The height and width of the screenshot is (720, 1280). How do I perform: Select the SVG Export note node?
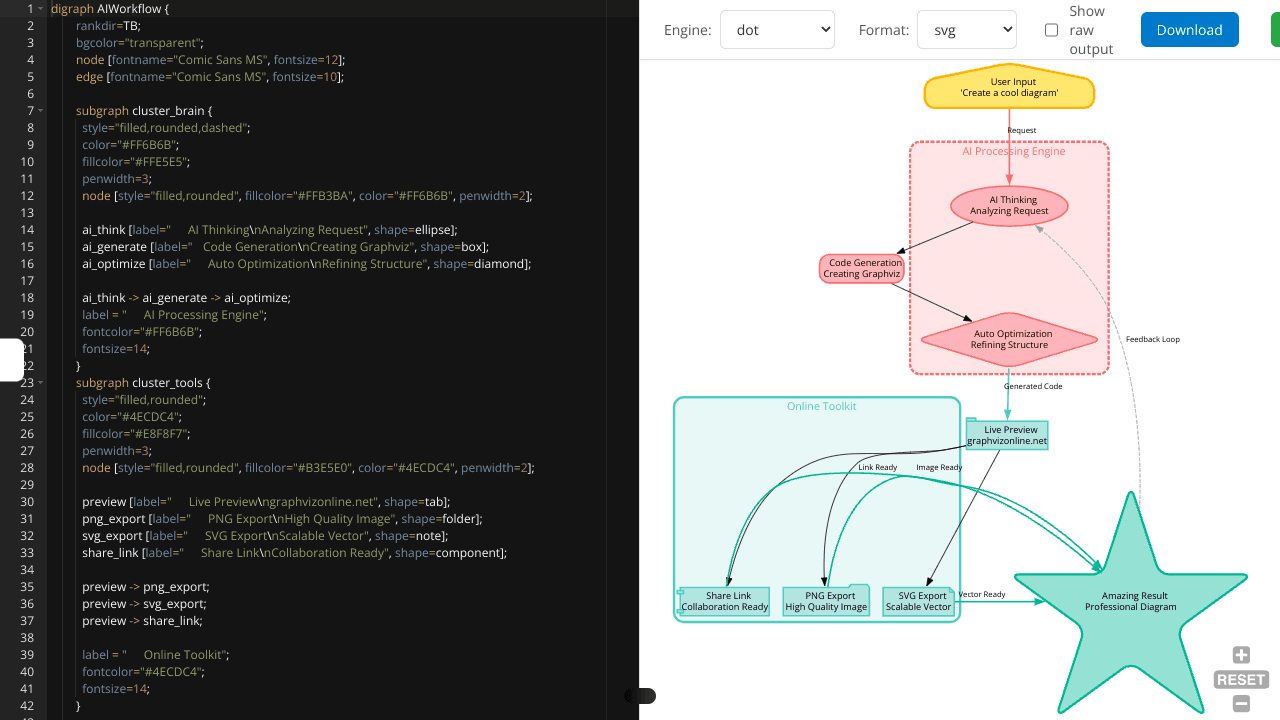(x=919, y=601)
